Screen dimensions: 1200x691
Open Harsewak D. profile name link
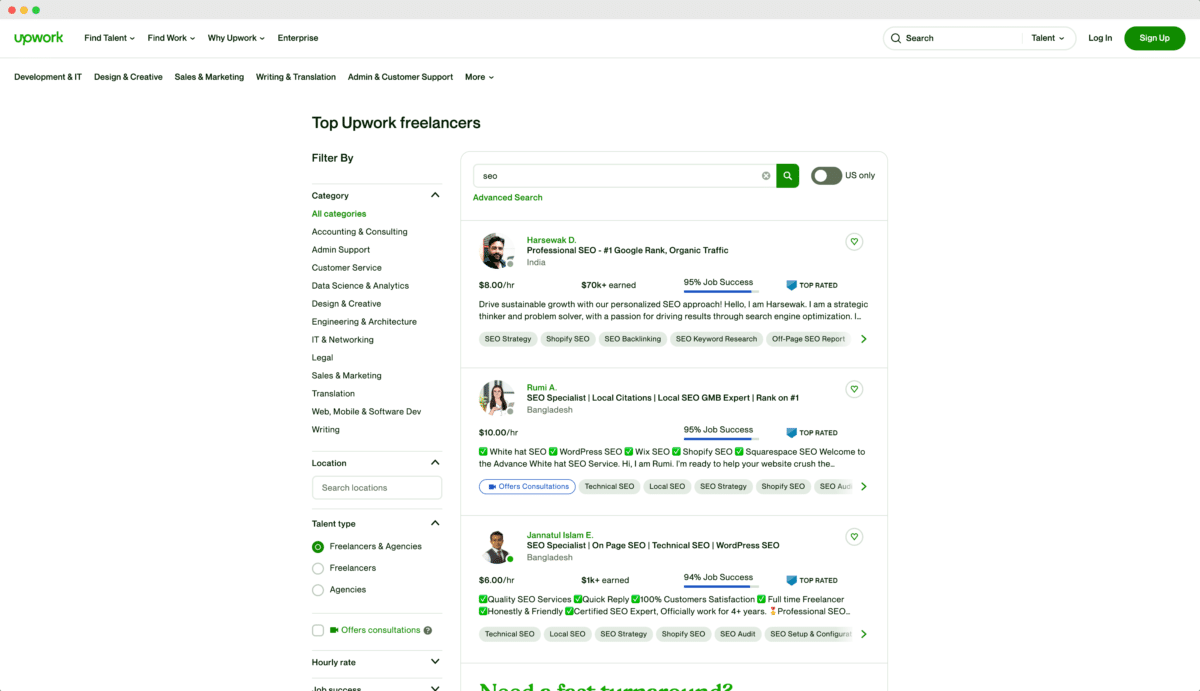(x=552, y=240)
